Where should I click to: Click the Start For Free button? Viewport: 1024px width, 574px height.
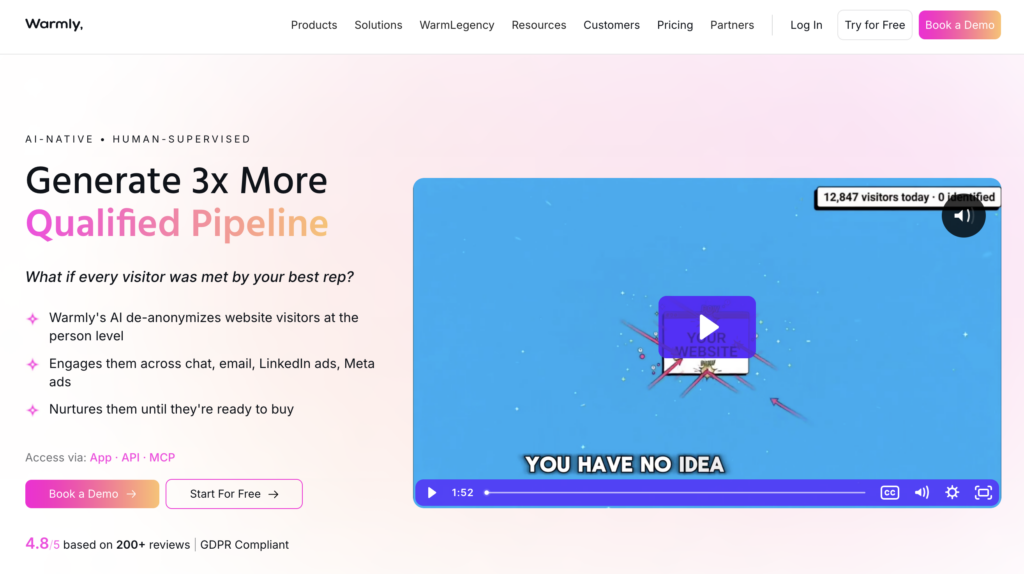pyautogui.click(x=234, y=494)
